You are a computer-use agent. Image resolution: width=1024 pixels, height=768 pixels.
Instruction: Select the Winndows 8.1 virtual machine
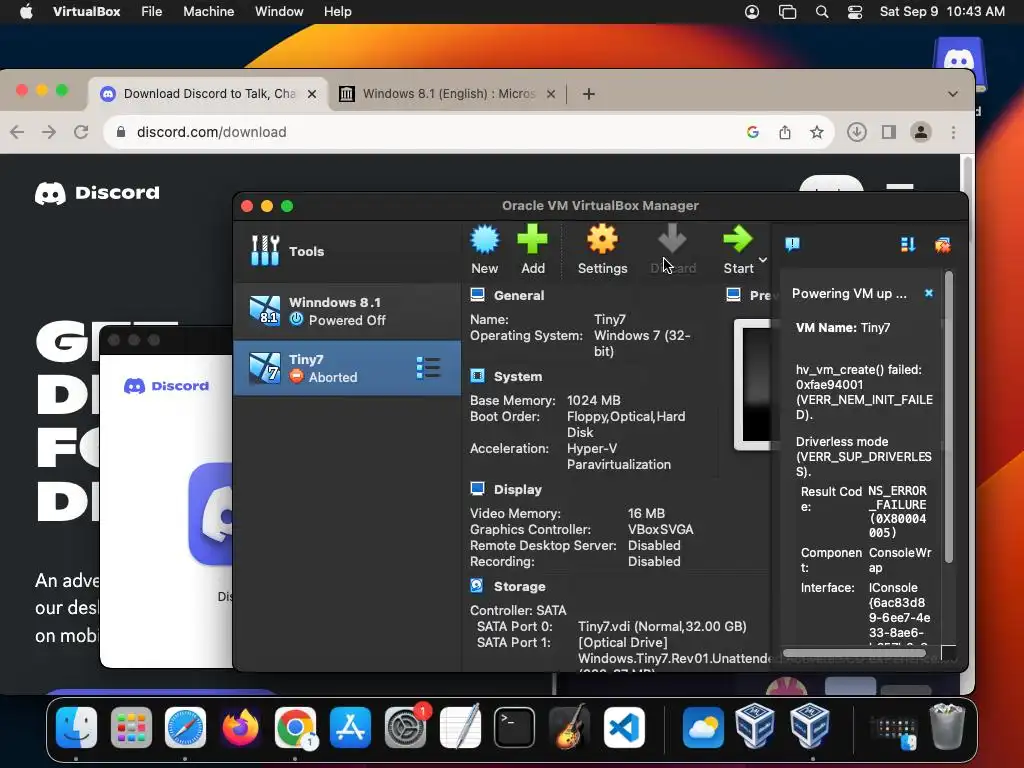(347, 312)
